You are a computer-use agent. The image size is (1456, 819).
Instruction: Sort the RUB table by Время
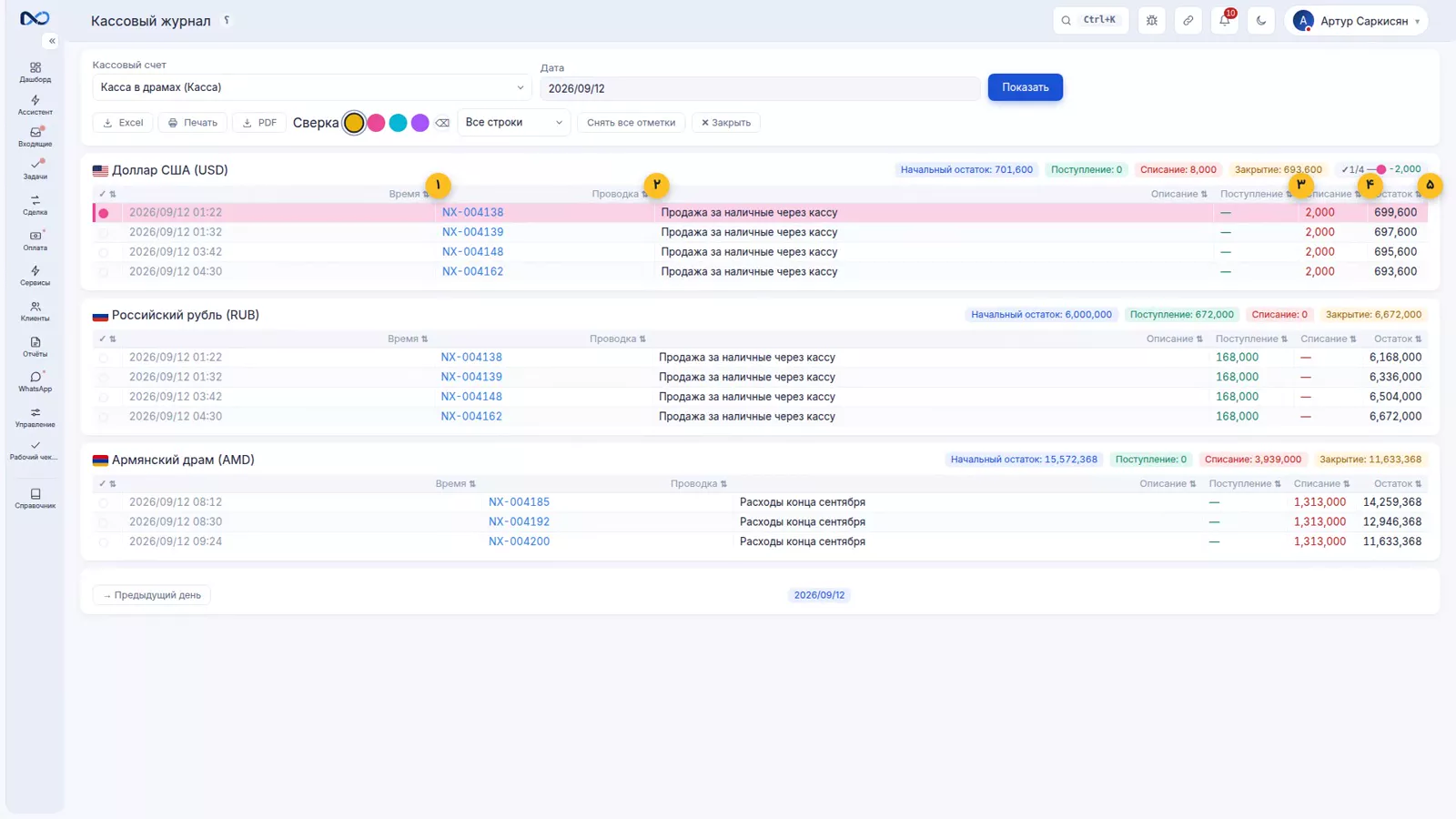tap(407, 339)
